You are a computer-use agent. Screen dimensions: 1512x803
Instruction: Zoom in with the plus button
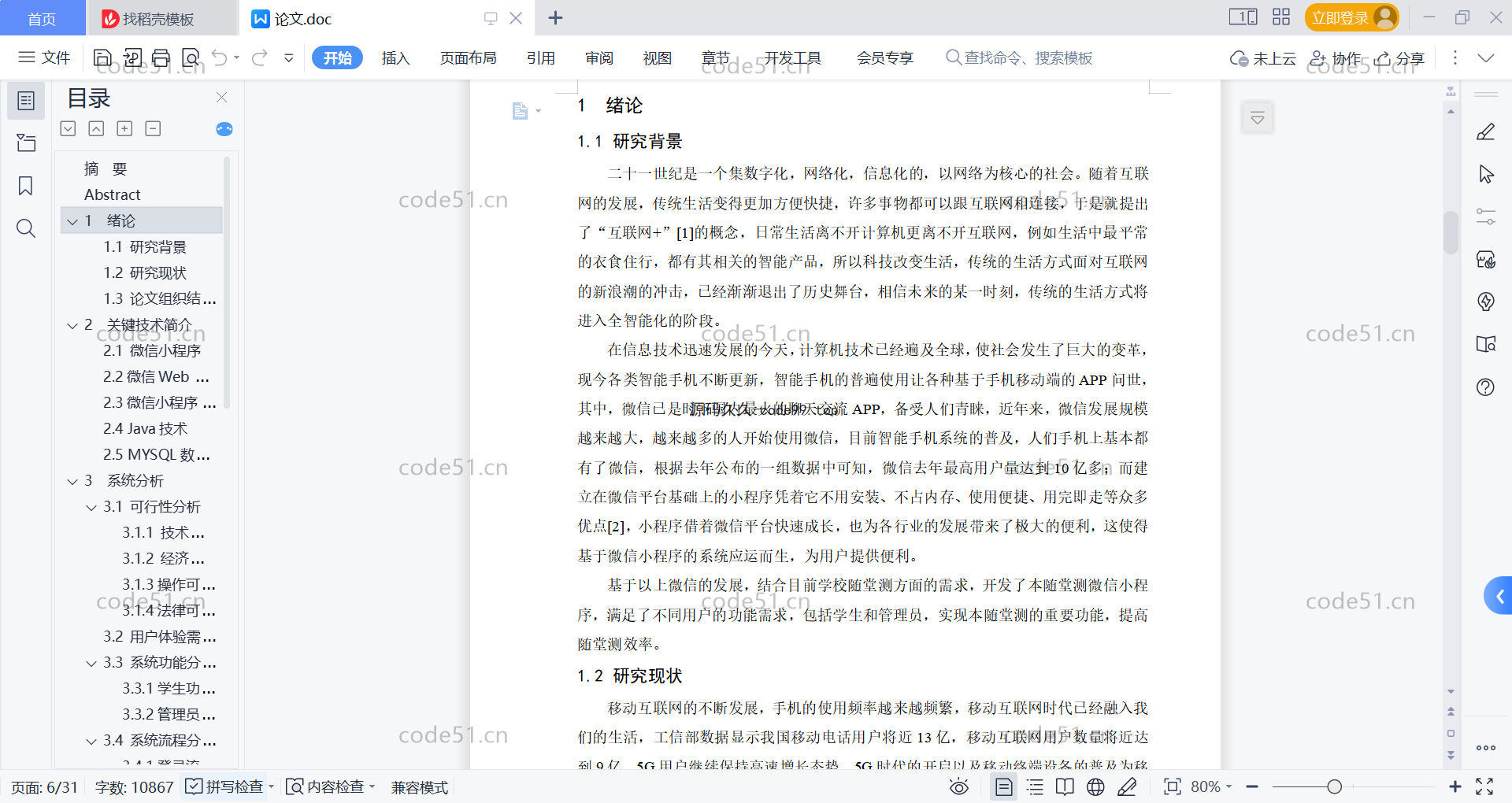1455,786
